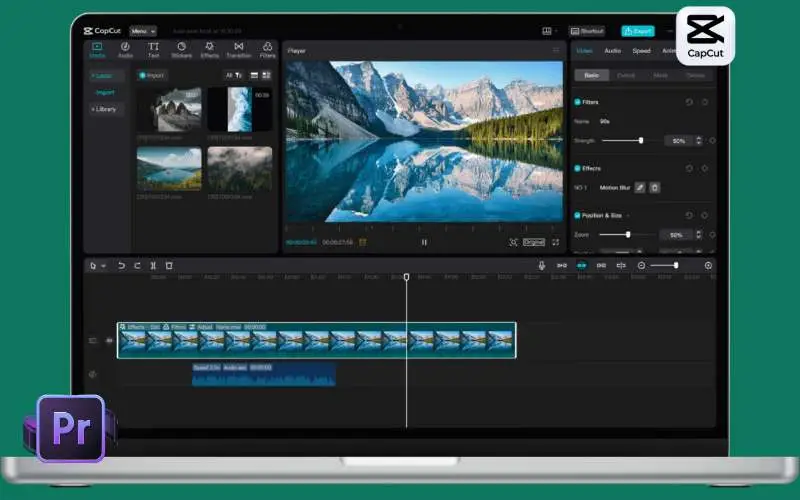Open the Audio panel tab
Screen dimensions: 800x500
[x=125, y=50]
